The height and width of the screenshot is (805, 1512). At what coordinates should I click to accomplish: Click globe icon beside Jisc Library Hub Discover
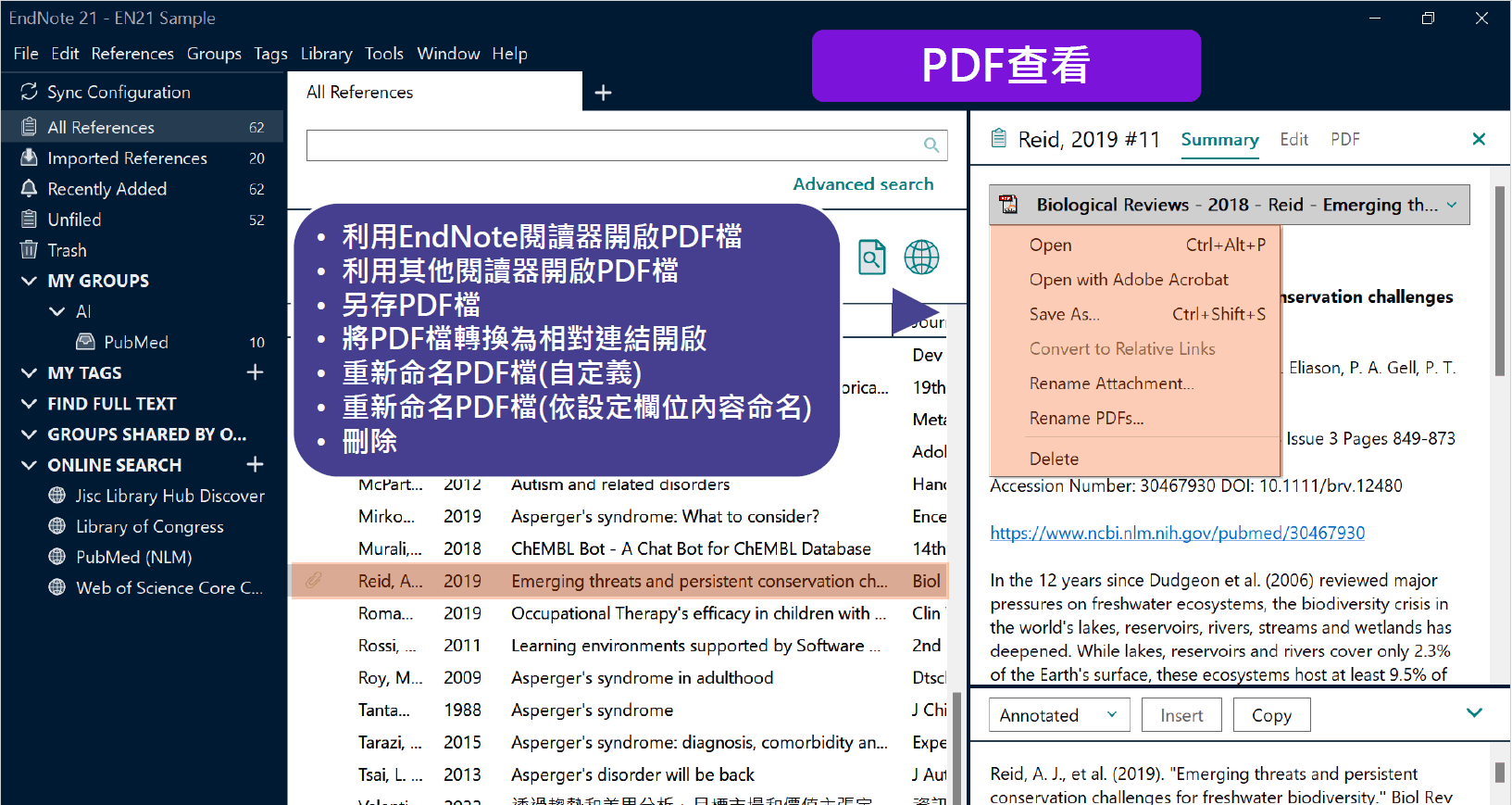coord(57,496)
